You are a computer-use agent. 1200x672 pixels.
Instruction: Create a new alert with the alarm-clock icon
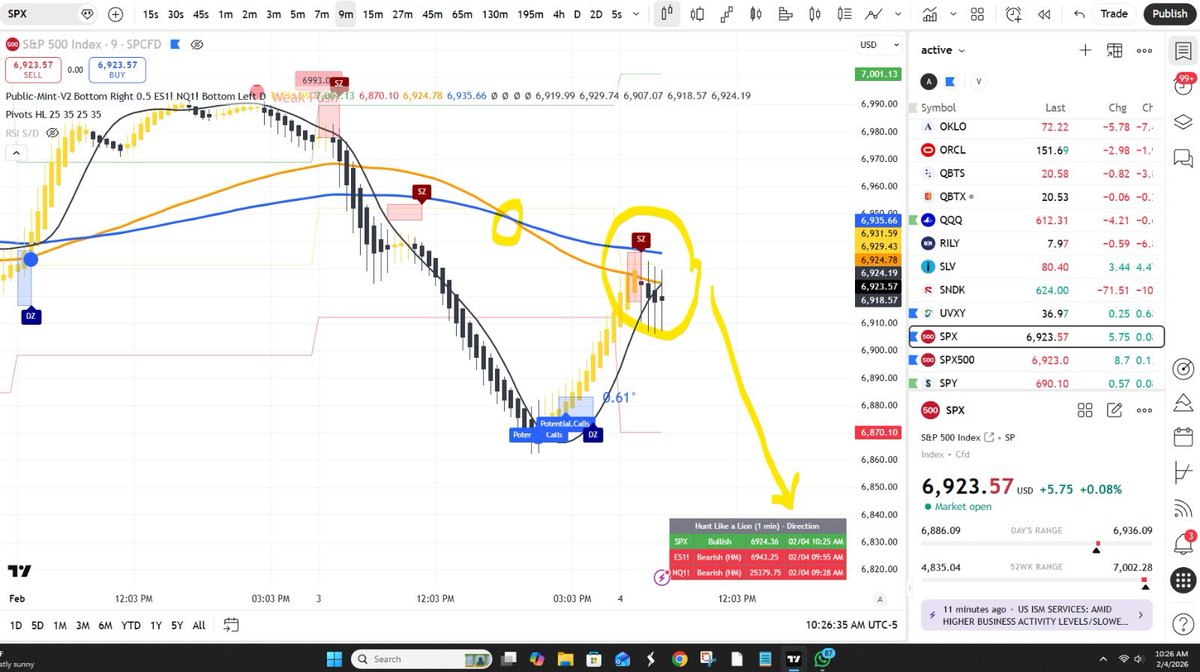click(x=1014, y=14)
